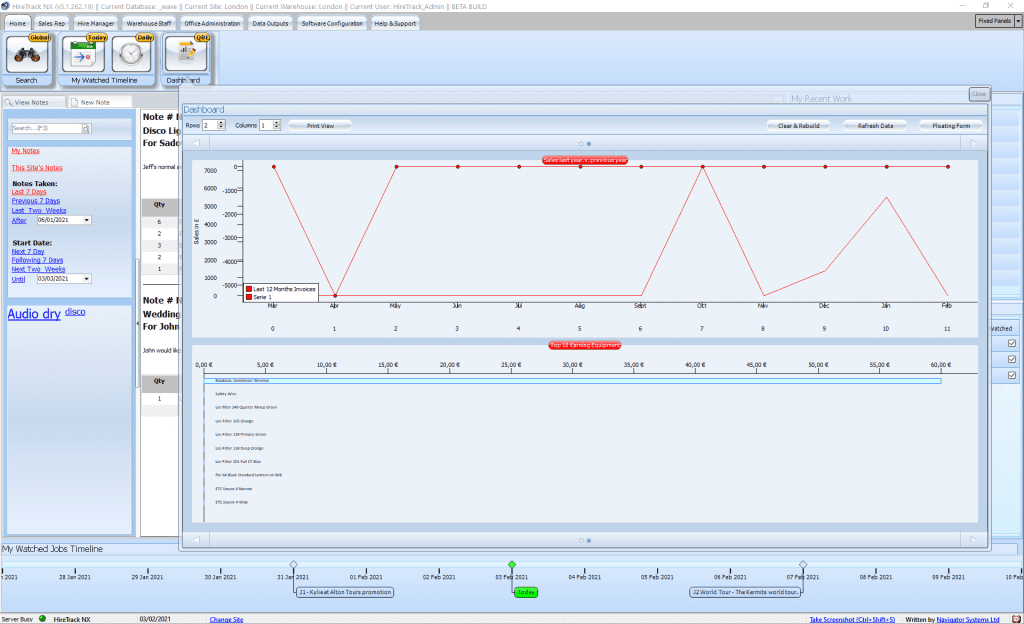Click the Refresh Data button
Viewport: 1024px width, 624px height.
875,125
